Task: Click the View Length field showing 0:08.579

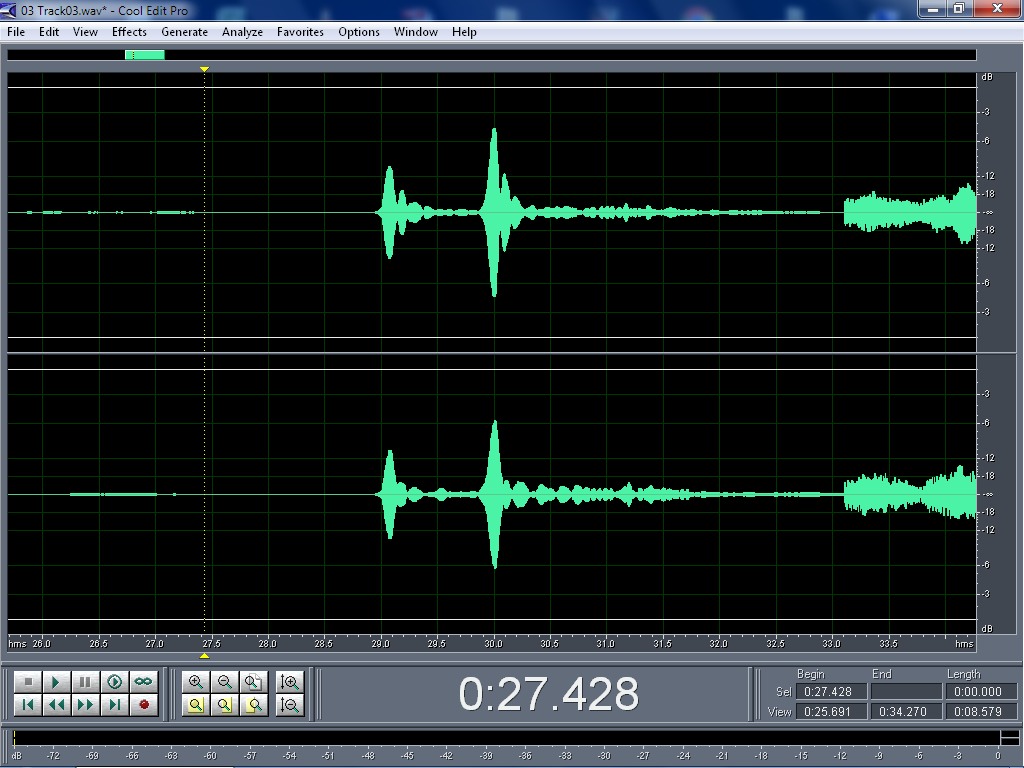Action: click(982, 712)
